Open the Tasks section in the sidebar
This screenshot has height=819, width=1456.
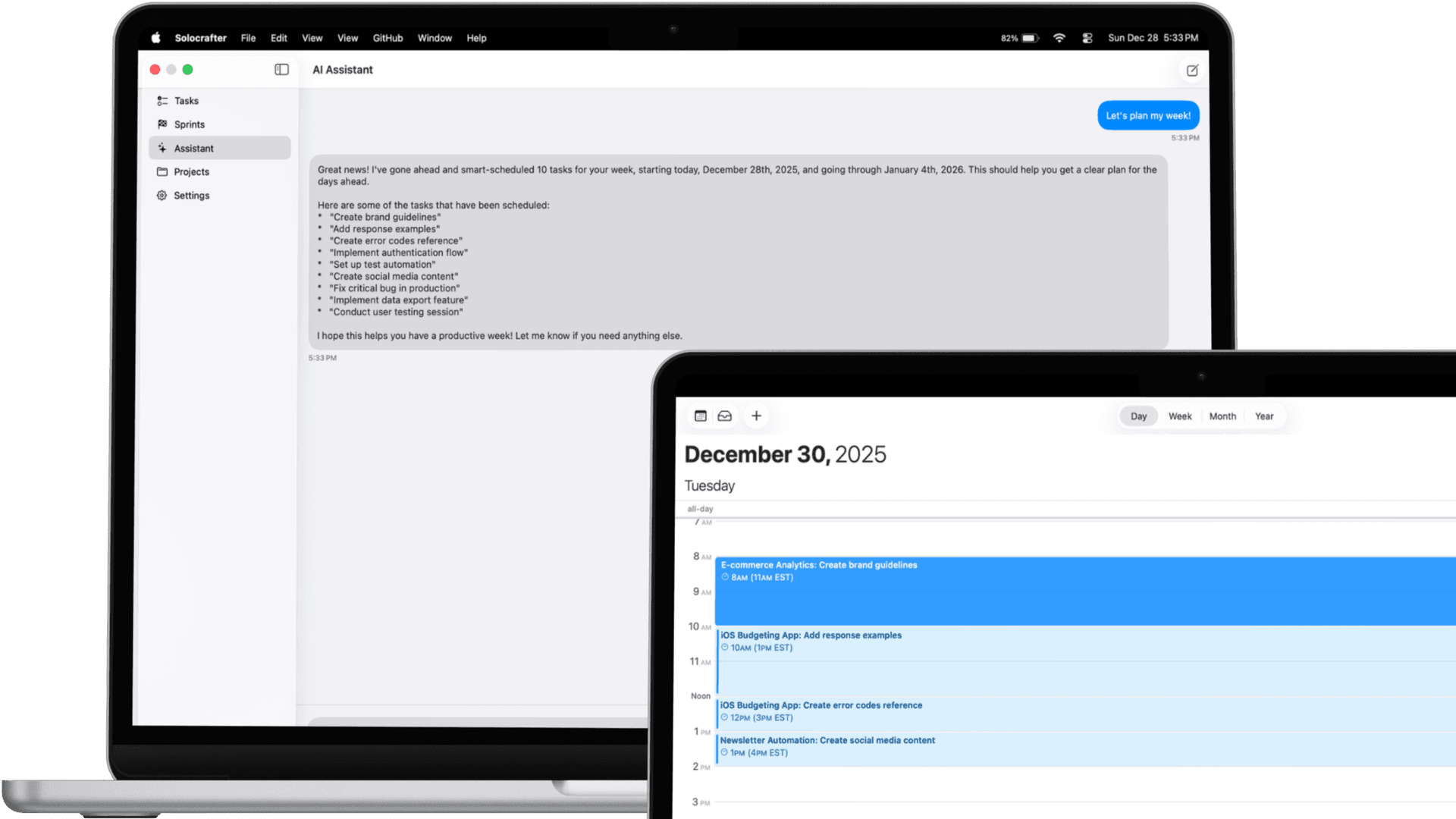(186, 100)
